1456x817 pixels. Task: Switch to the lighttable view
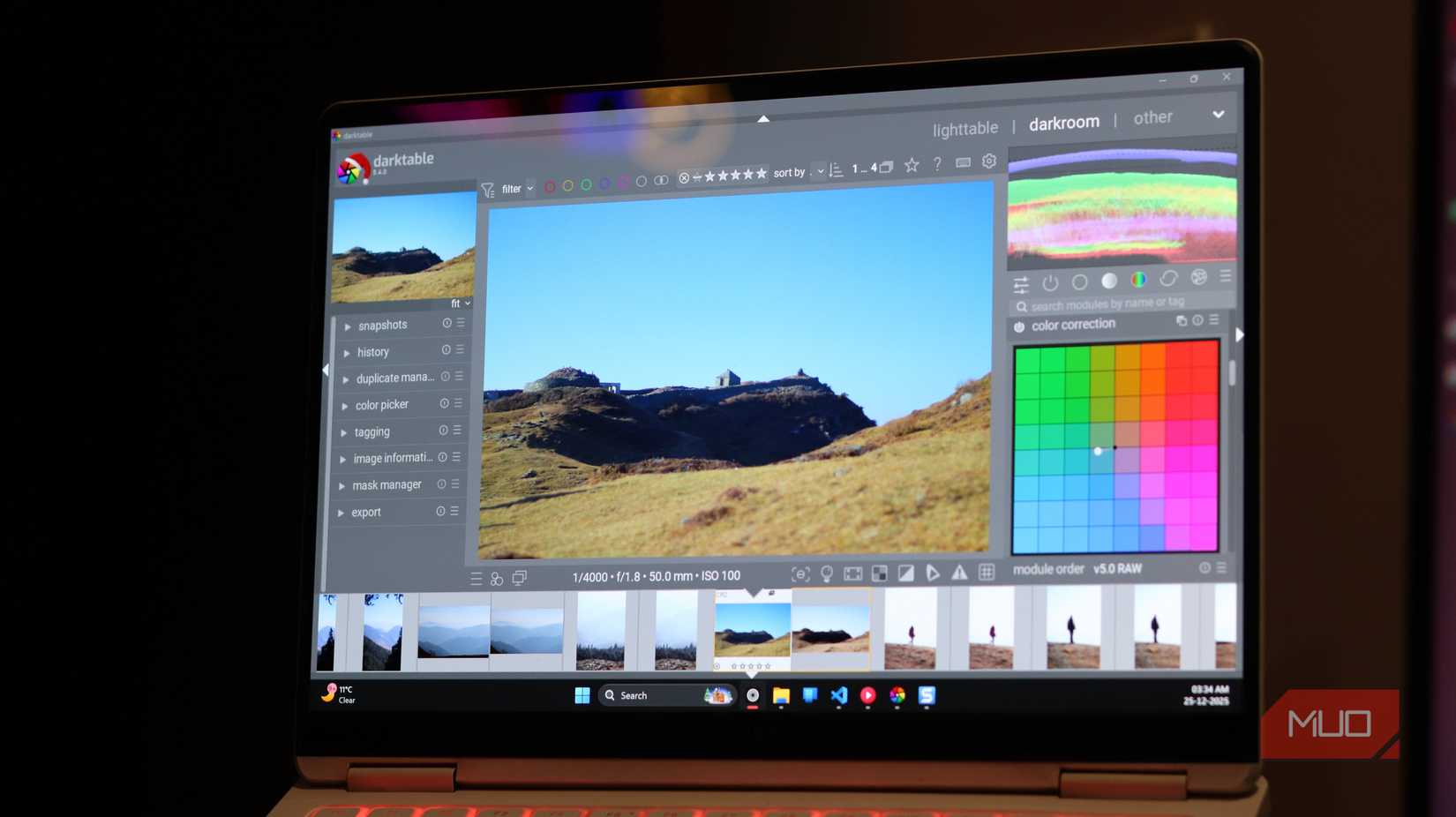click(x=965, y=127)
